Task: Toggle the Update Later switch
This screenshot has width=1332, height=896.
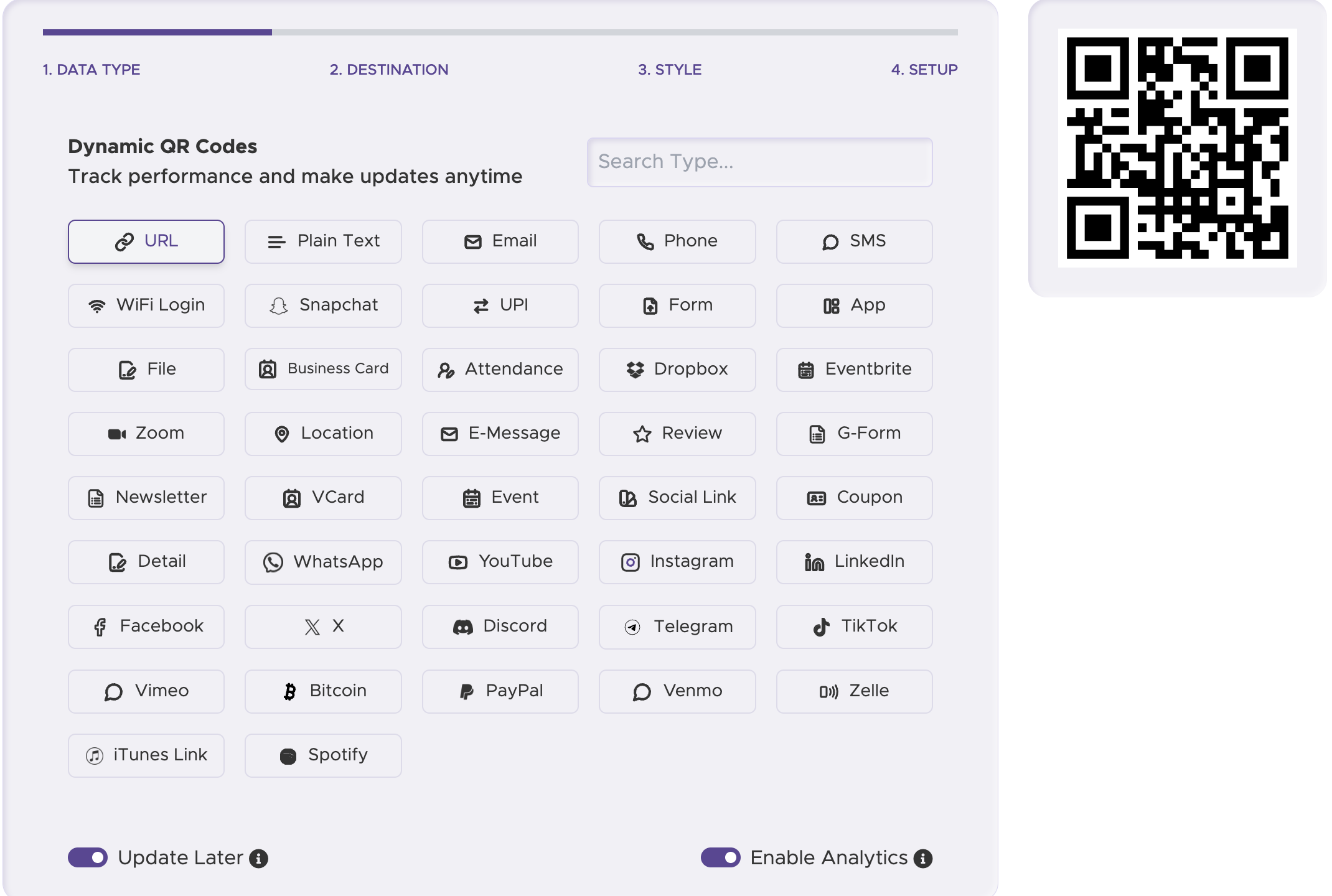Action: 88,857
